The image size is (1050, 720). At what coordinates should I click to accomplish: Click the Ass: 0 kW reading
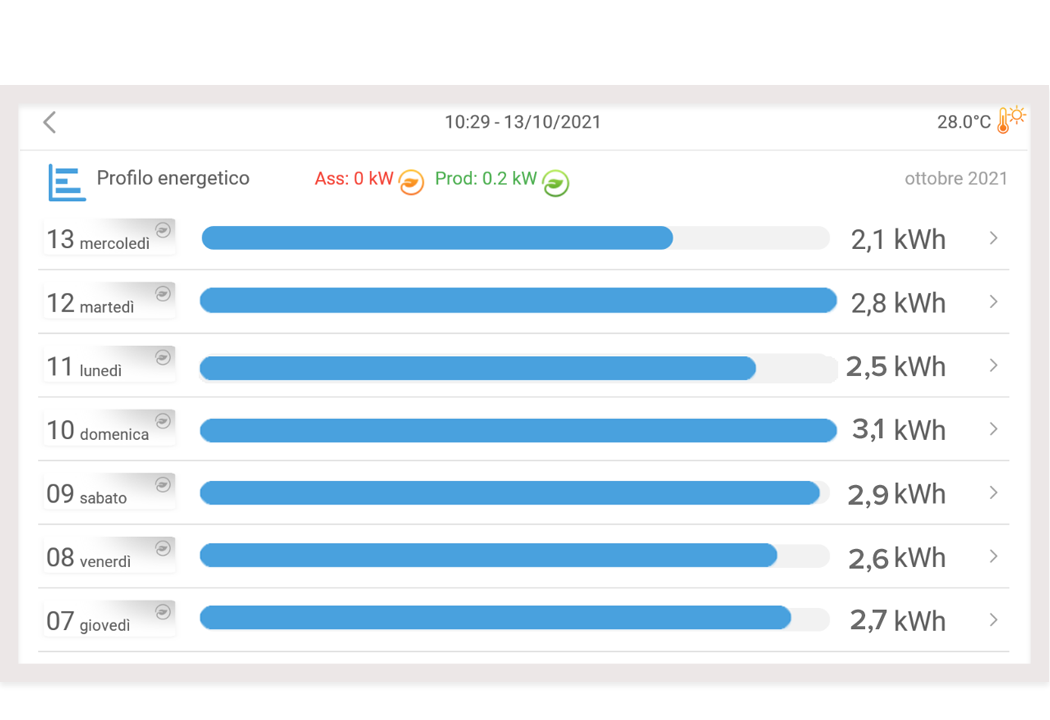tap(354, 179)
